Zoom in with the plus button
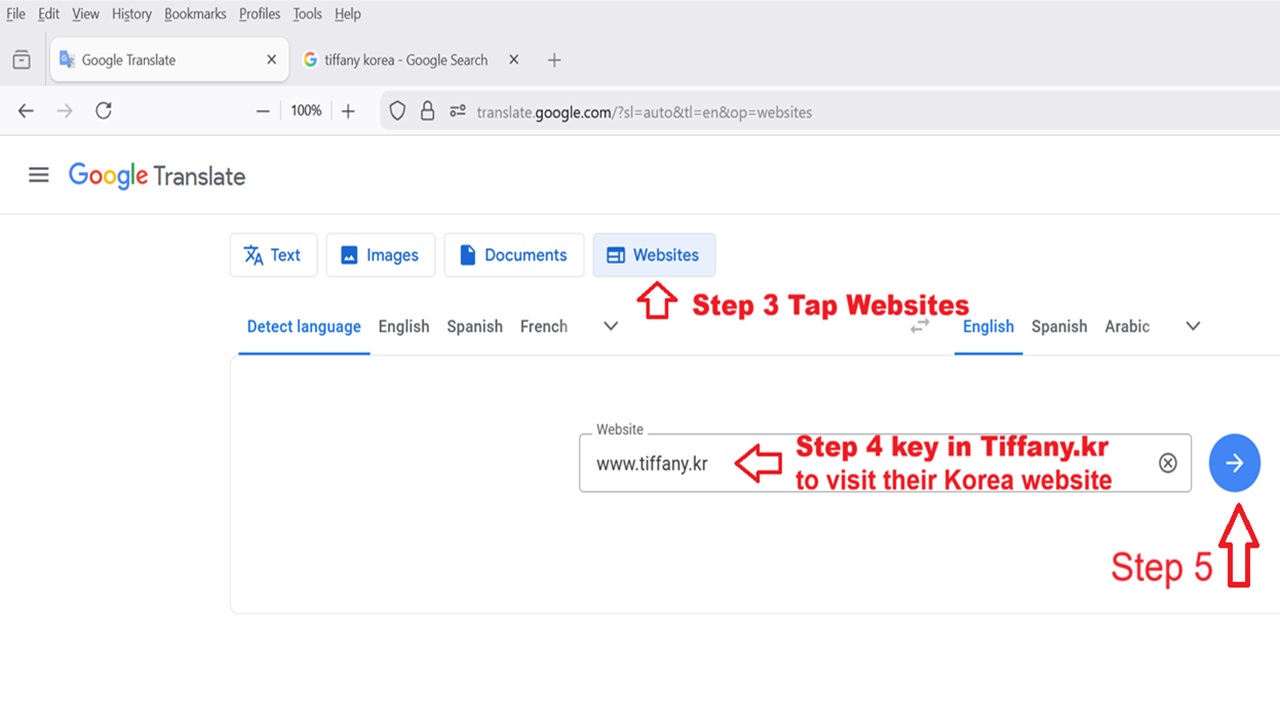This screenshot has height=720, width=1280. point(348,111)
